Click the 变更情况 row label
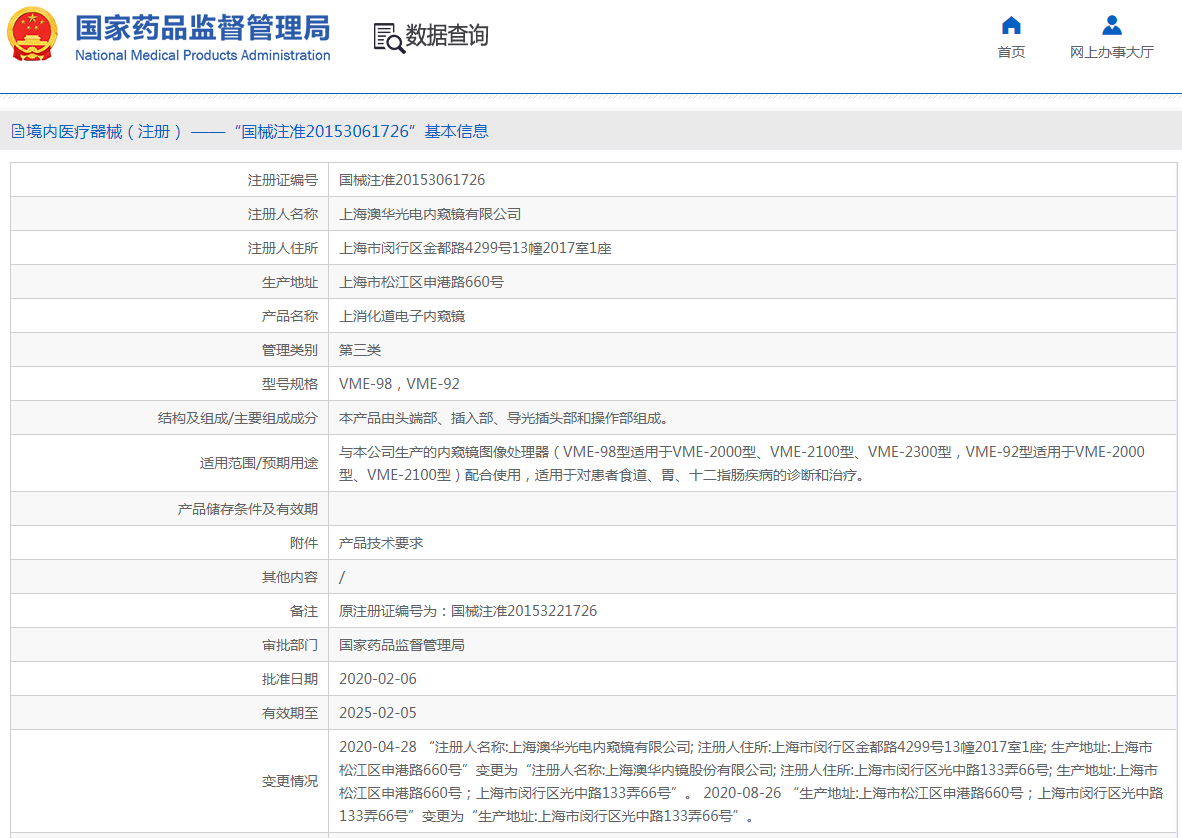 click(x=289, y=781)
